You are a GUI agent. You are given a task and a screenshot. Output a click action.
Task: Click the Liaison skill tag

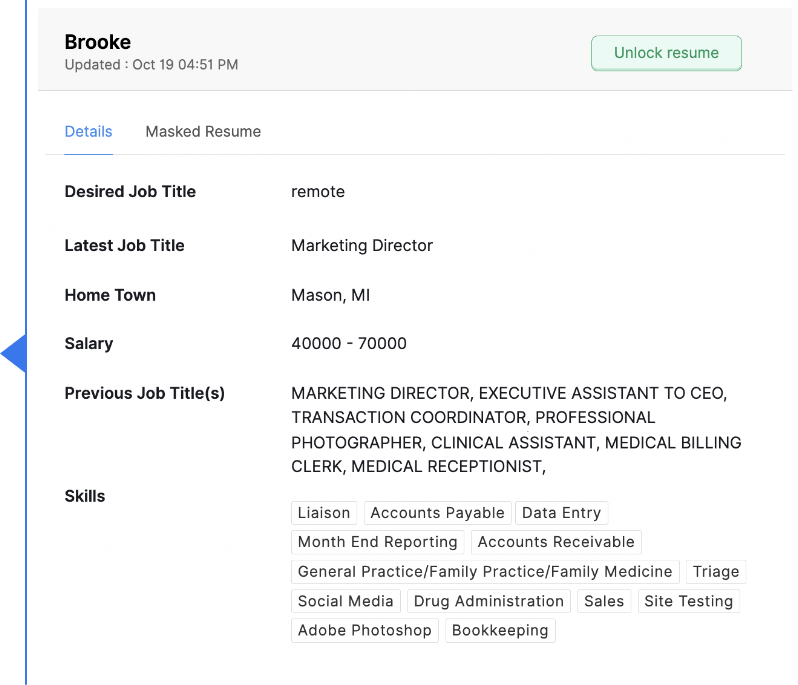point(324,513)
